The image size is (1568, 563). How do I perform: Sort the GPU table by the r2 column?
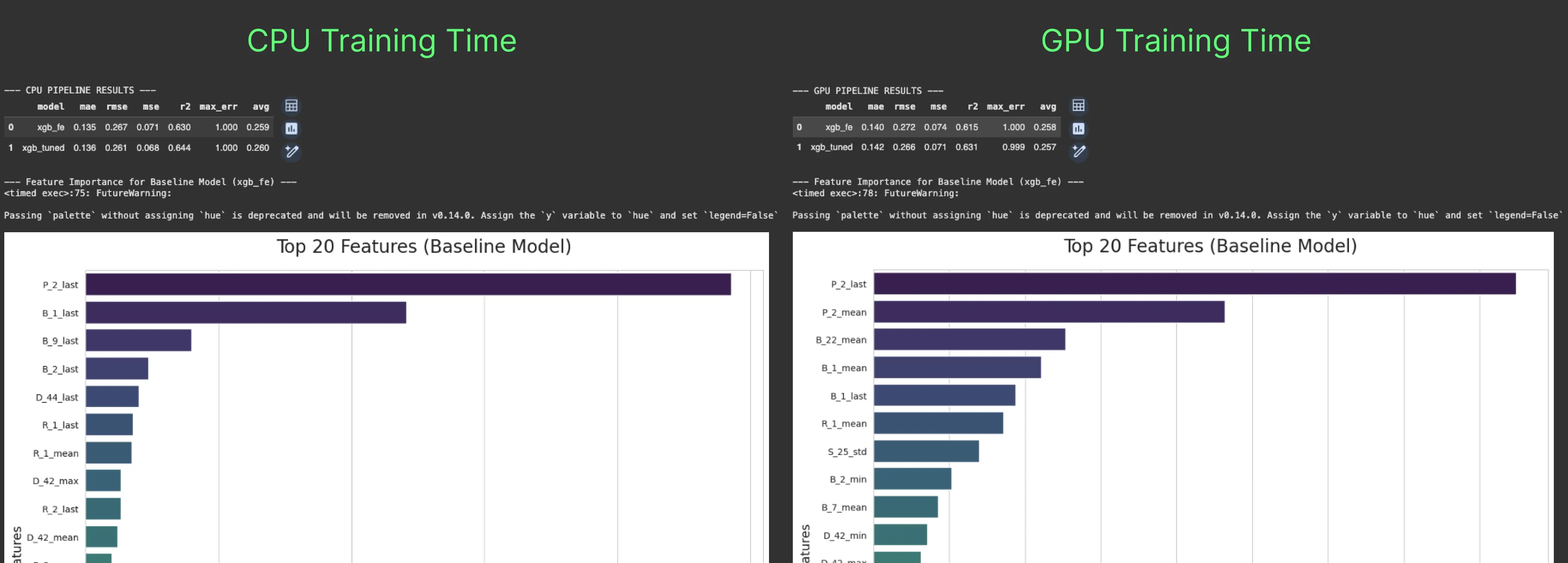(x=973, y=107)
